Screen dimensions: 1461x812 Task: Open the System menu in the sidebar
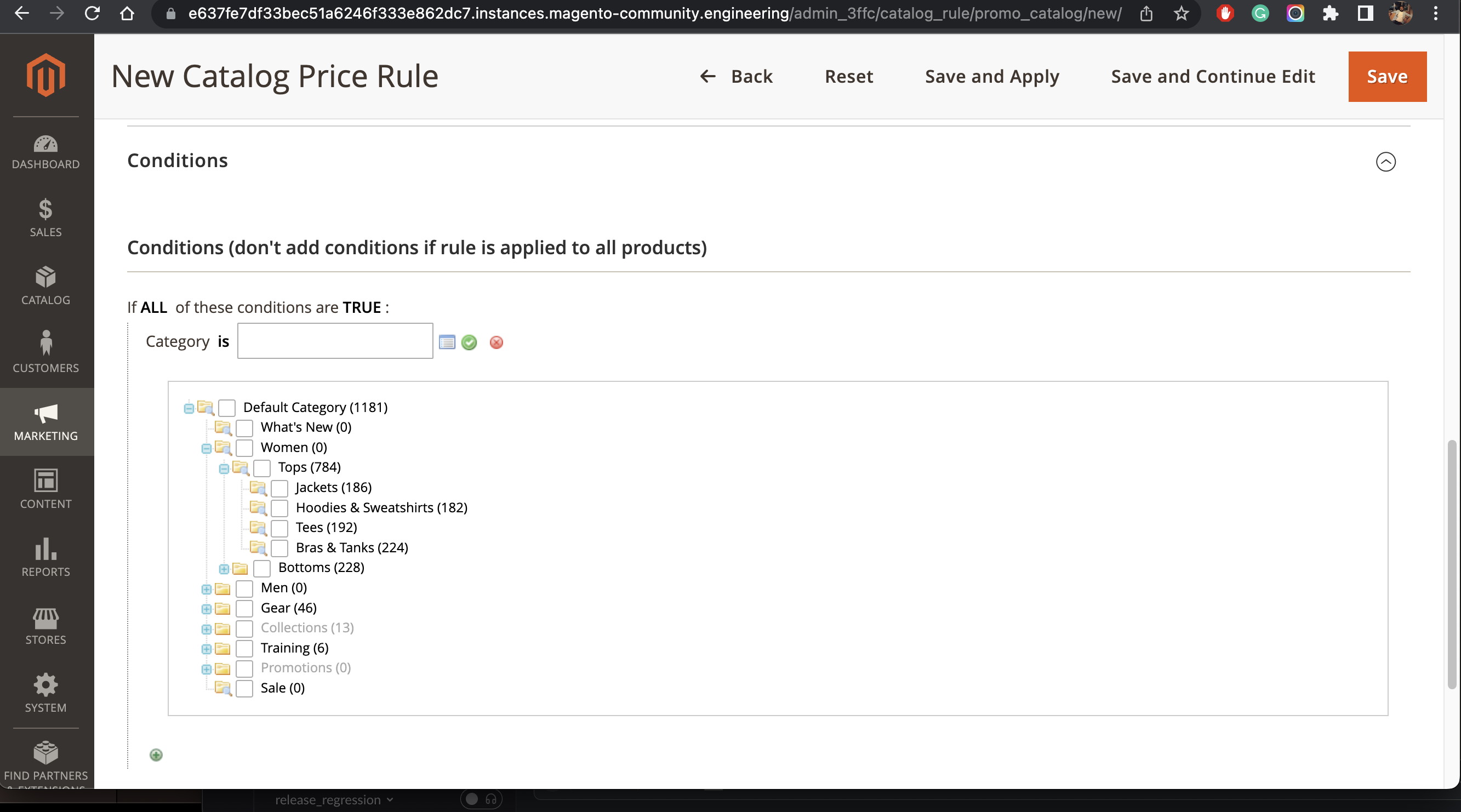45,693
